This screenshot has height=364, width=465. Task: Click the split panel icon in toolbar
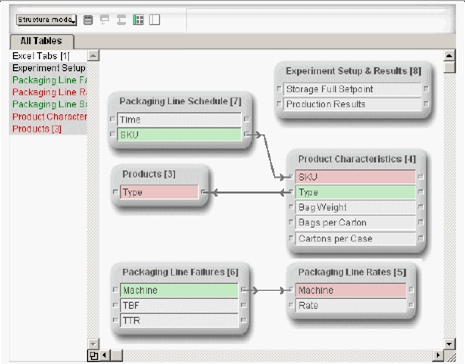tap(154, 20)
